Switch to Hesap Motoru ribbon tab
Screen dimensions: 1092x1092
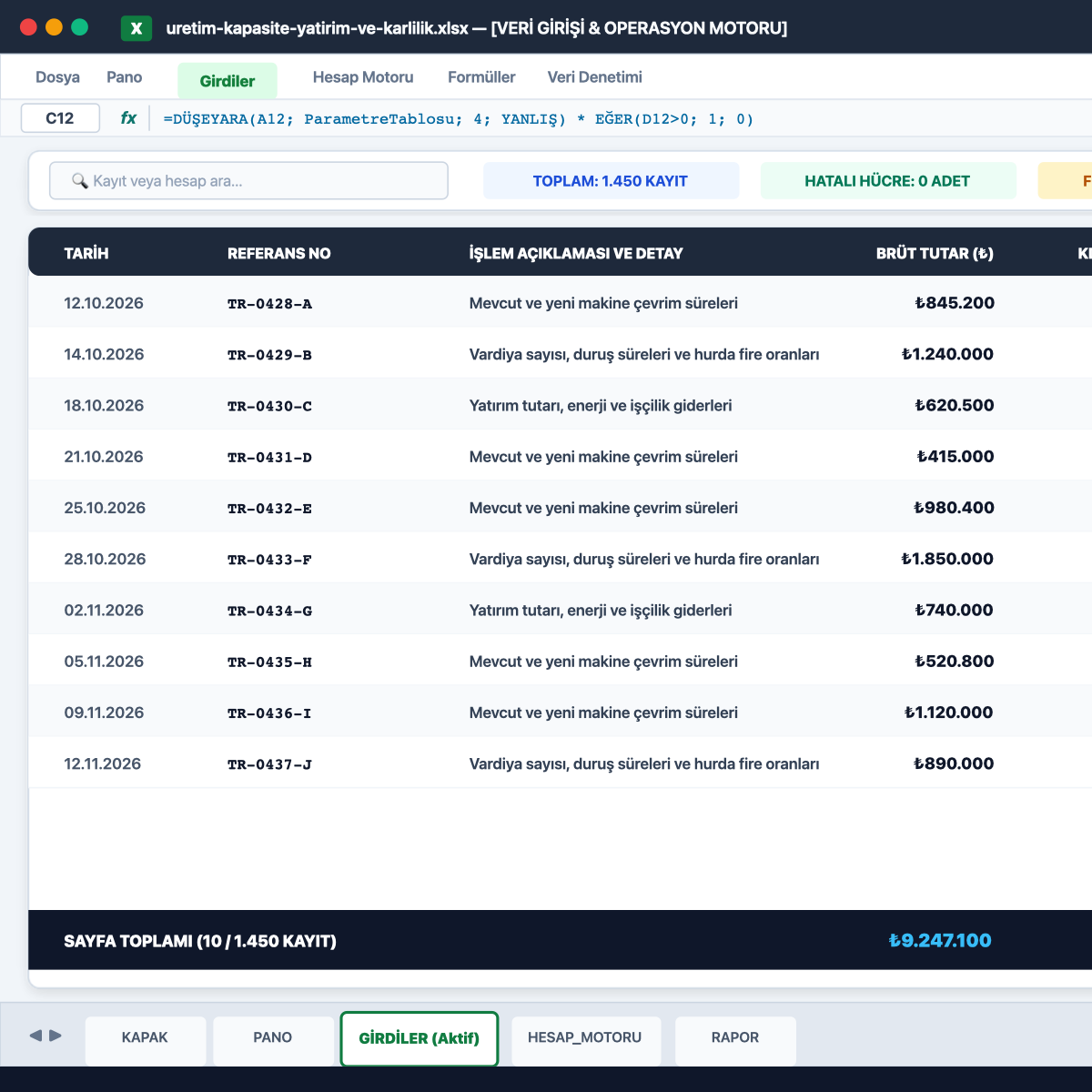(363, 77)
